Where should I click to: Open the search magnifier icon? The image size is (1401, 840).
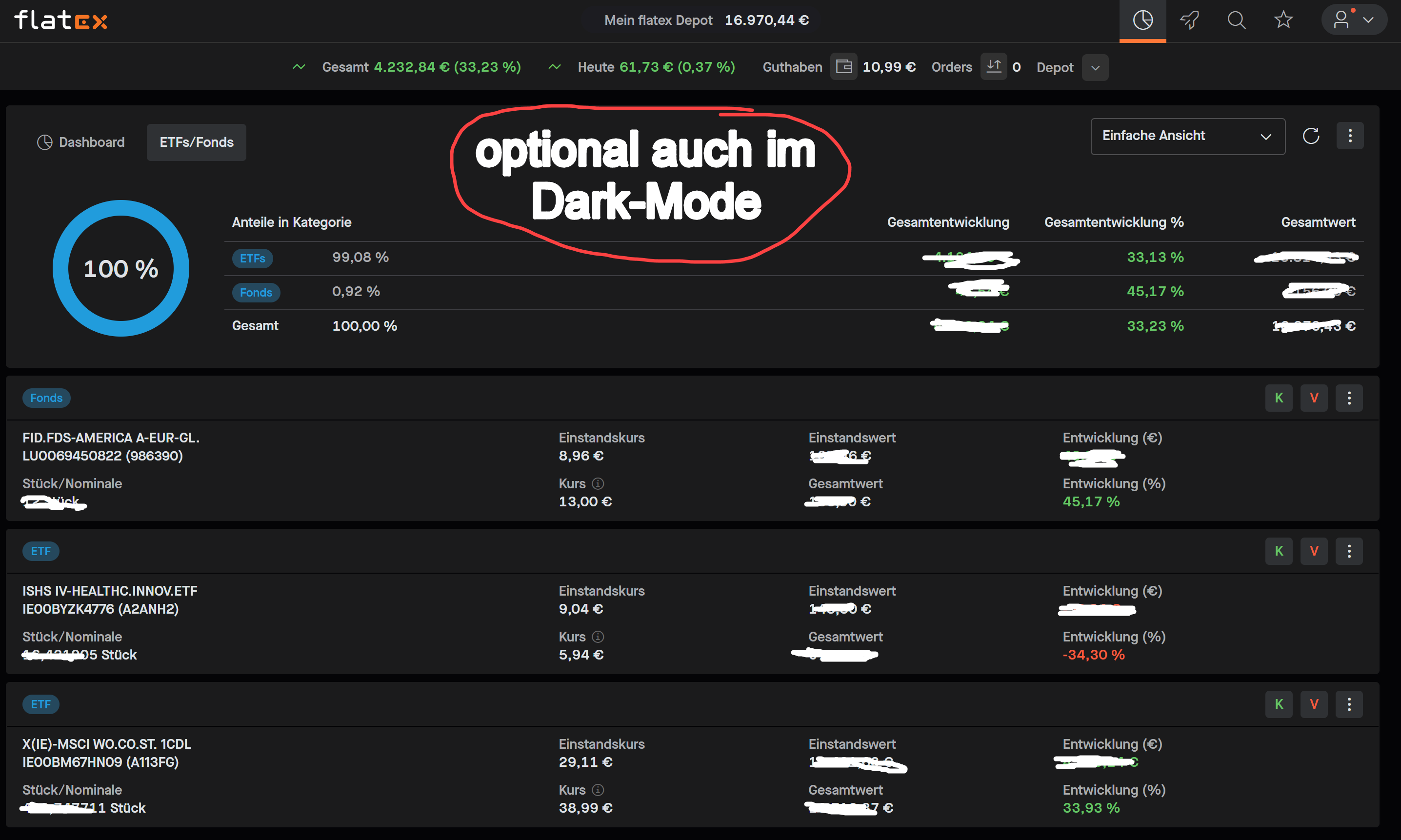1236,20
